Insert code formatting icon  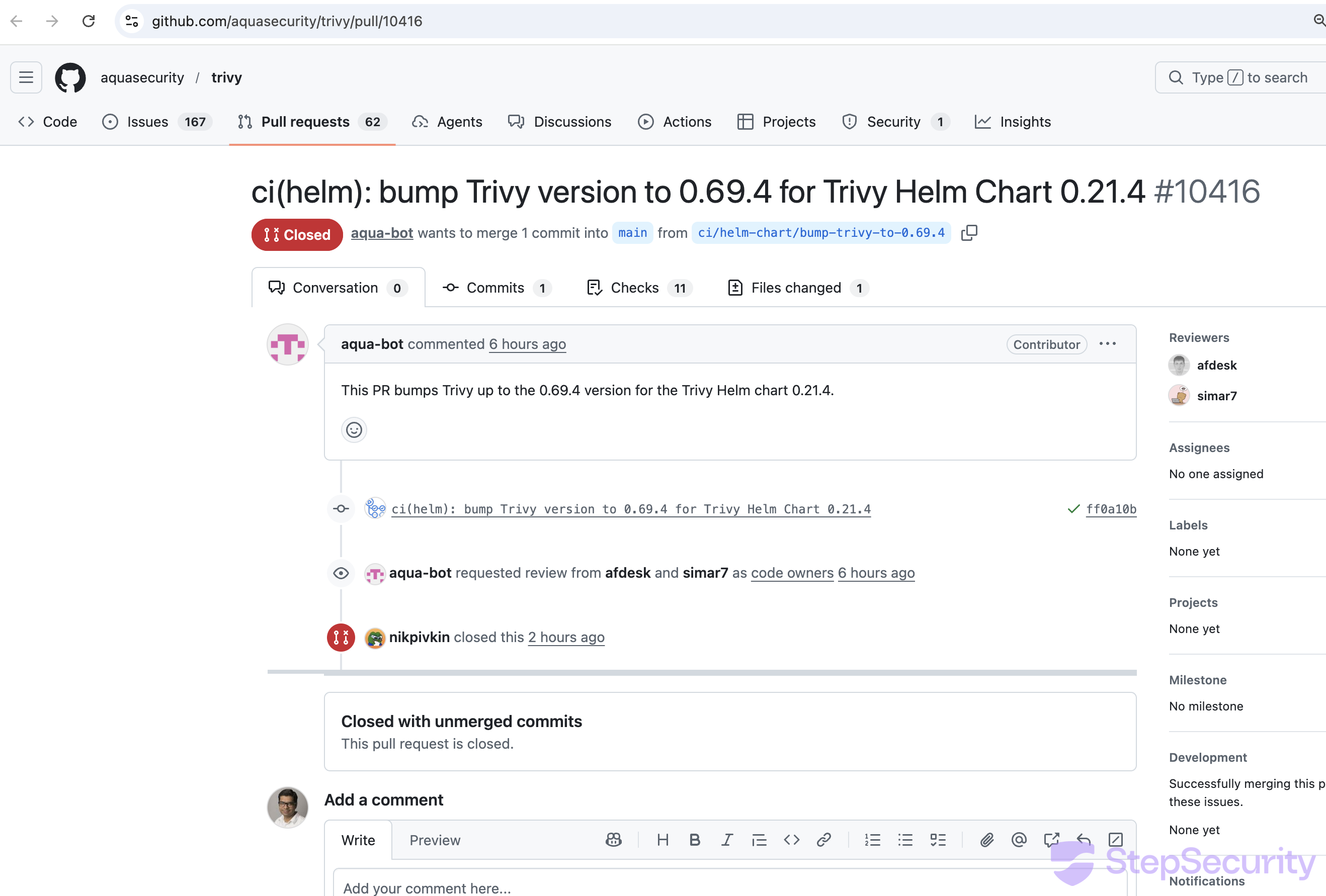pyautogui.click(x=791, y=840)
